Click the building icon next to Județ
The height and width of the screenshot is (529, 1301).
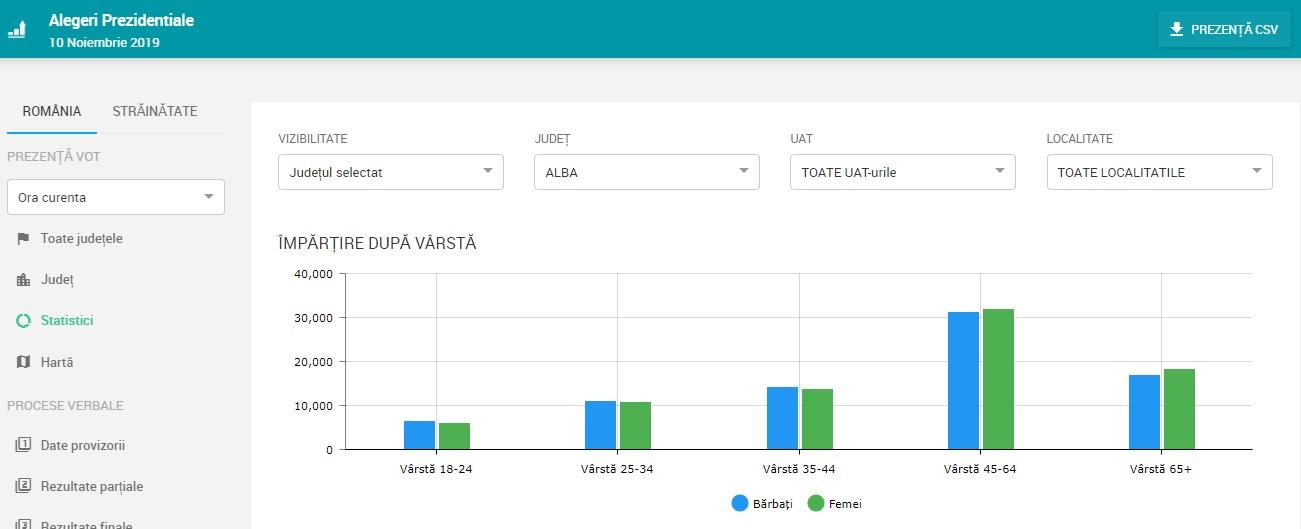(x=23, y=280)
